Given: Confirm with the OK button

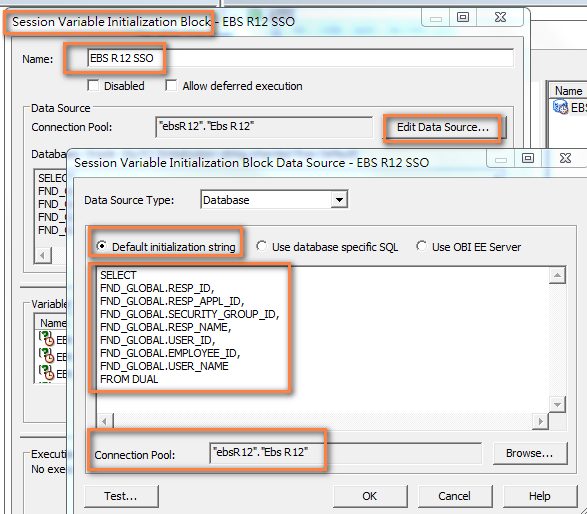Looking at the screenshot, I should [x=370, y=496].
